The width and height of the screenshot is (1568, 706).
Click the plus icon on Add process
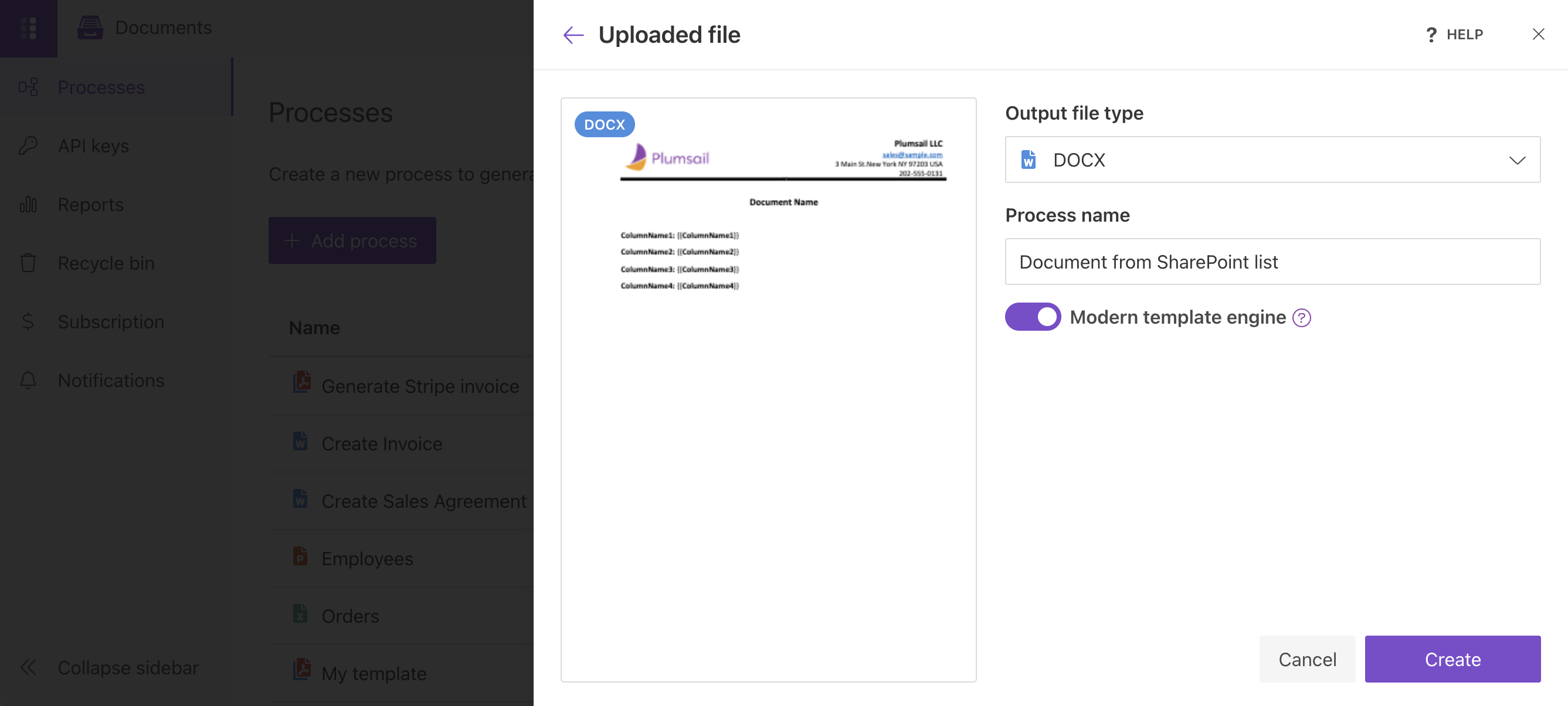pos(291,240)
